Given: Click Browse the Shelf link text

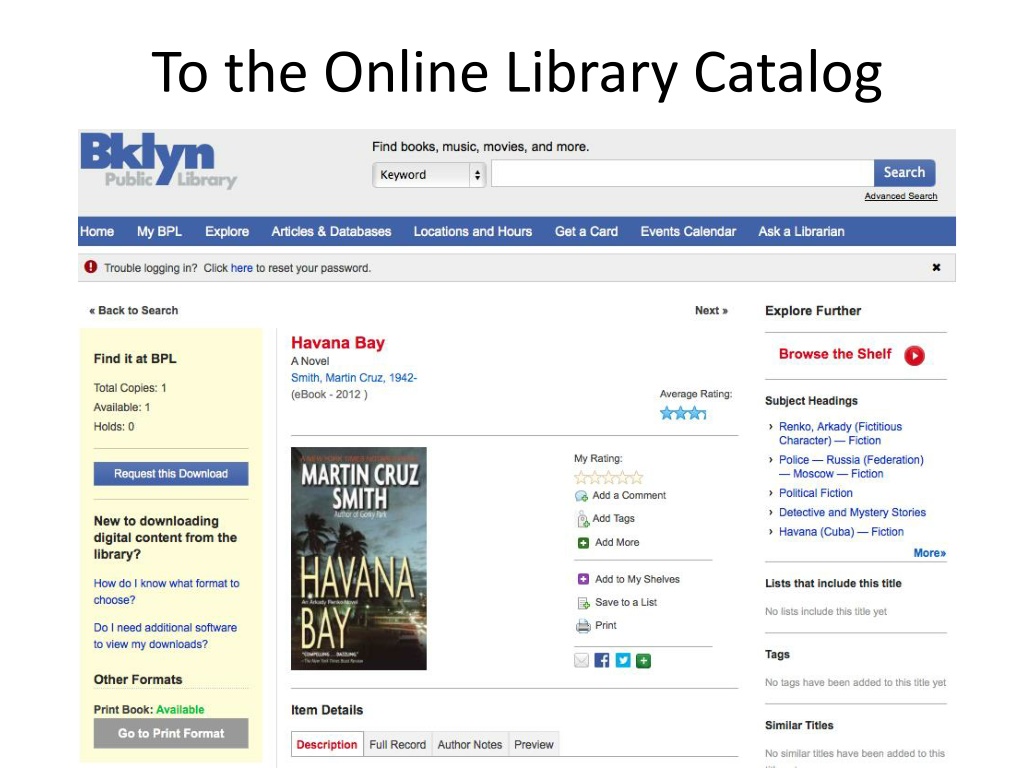Looking at the screenshot, I should click(x=835, y=354).
